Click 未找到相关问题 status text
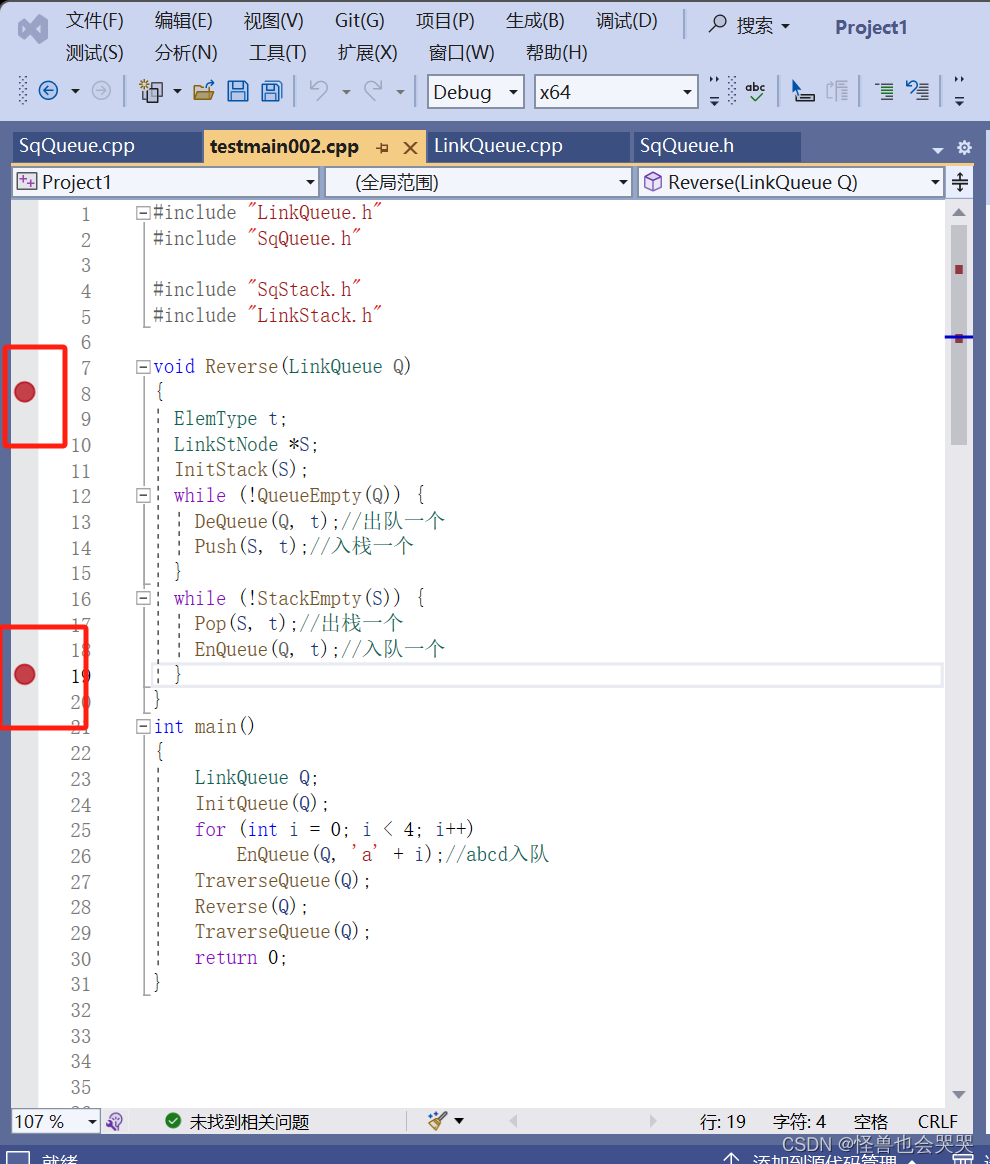Image resolution: width=990 pixels, height=1164 pixels. coord(249,1121)
